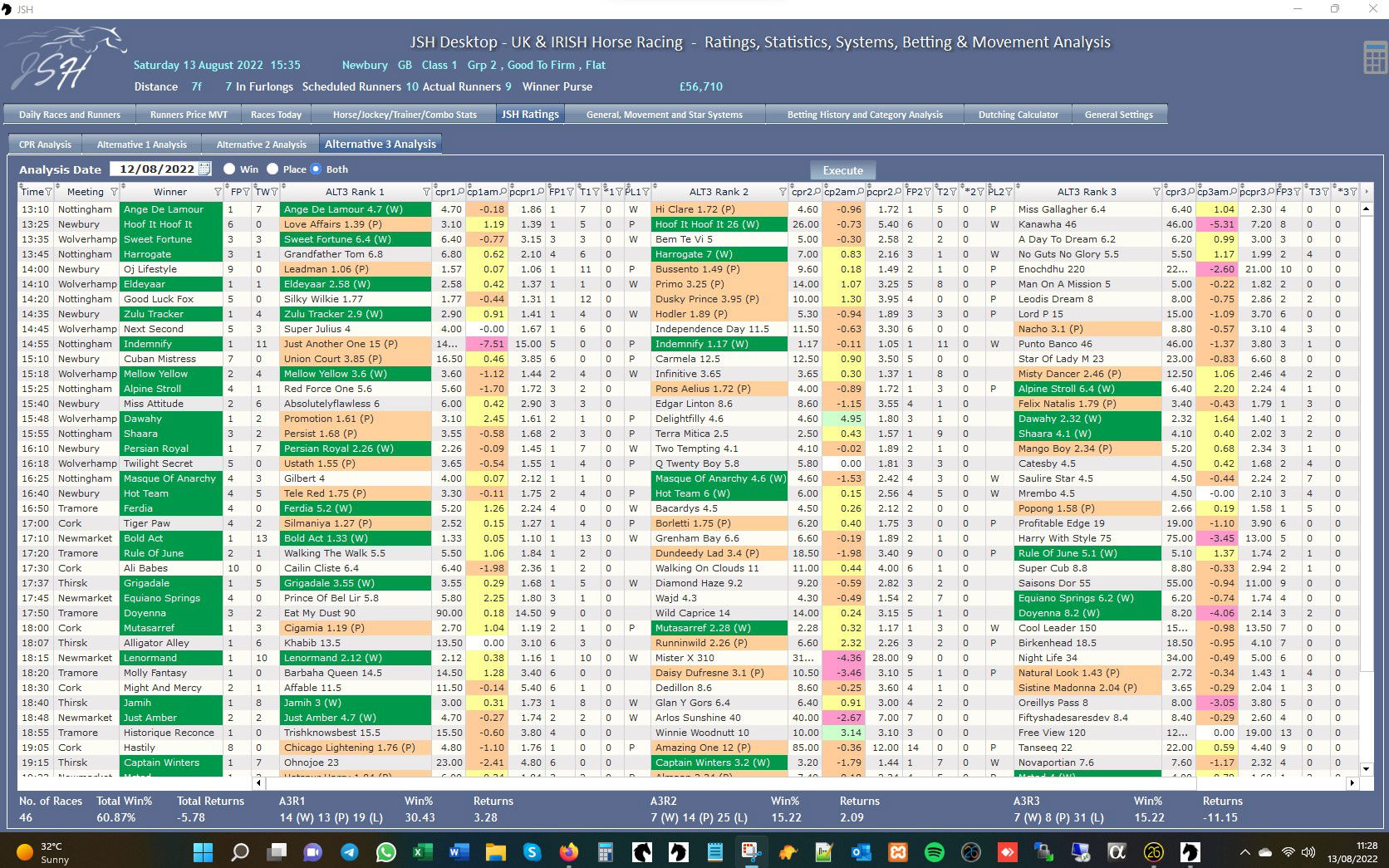This screenshot has height=868, width=1389.
Task: Click the PL1 column filter funnel
Action: point(645,192)
